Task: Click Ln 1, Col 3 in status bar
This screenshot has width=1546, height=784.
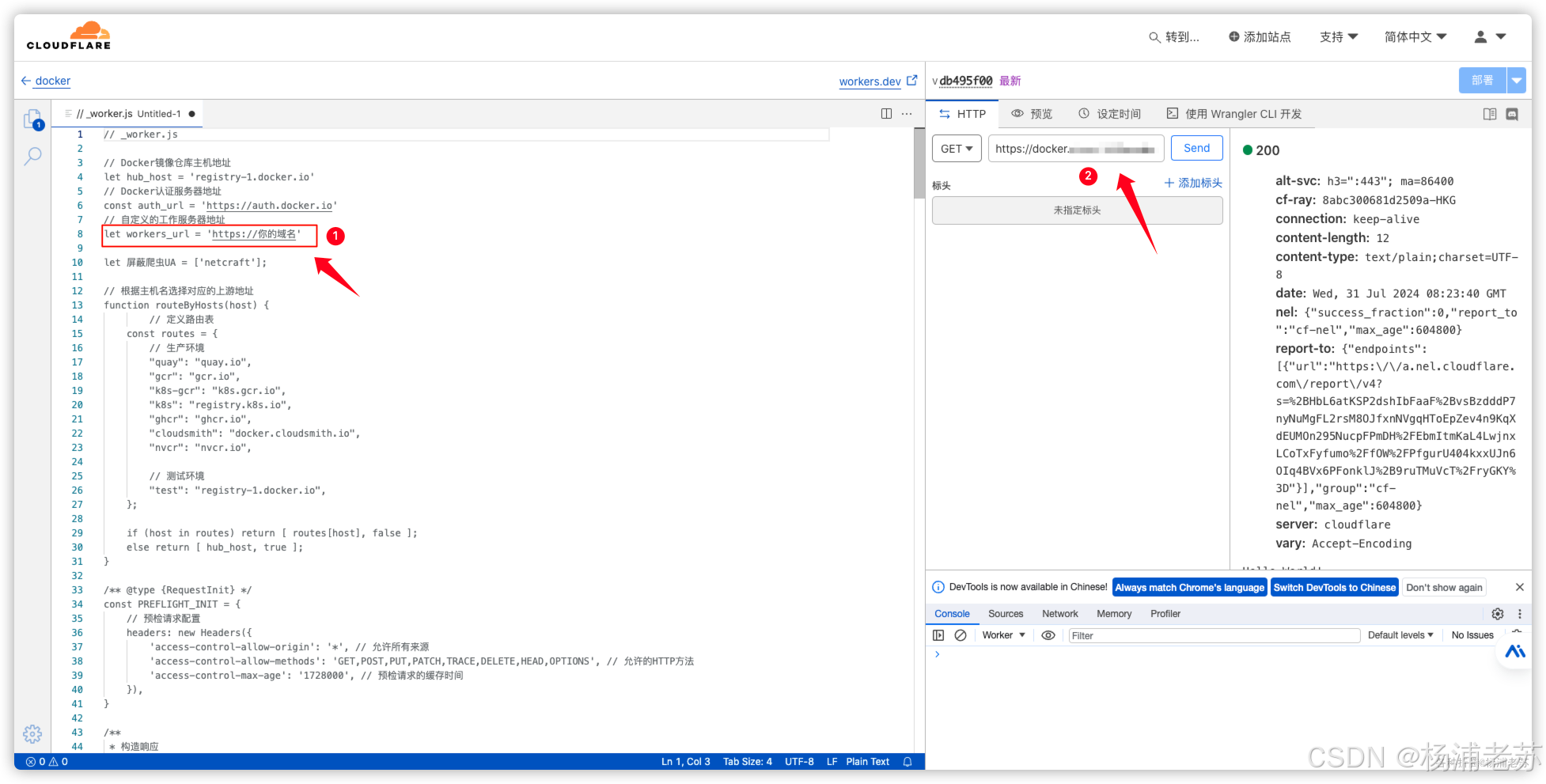Action: pos(685,762)
